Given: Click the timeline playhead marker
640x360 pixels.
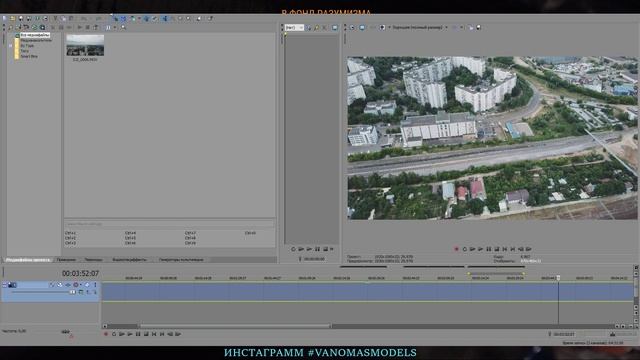Looking at the screenshot, I should [558, 278].
